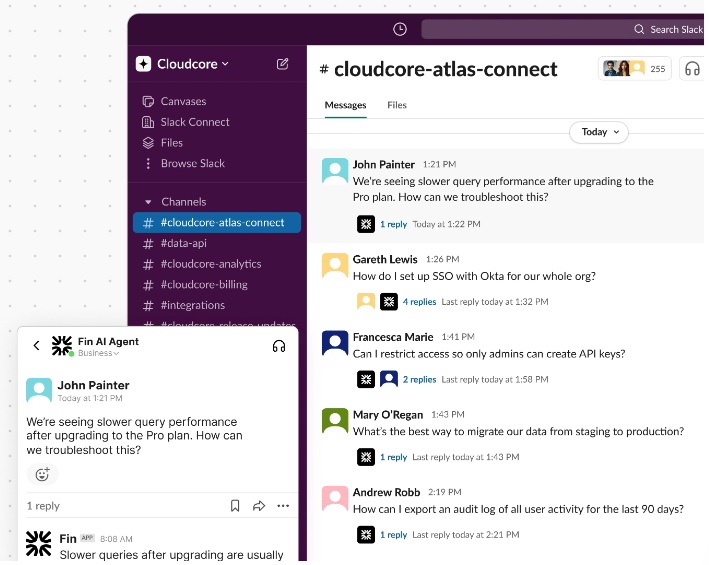View 2 replies under Francesca Marie's message
Screen dimensions: 709x565
(x=419, y=380)
